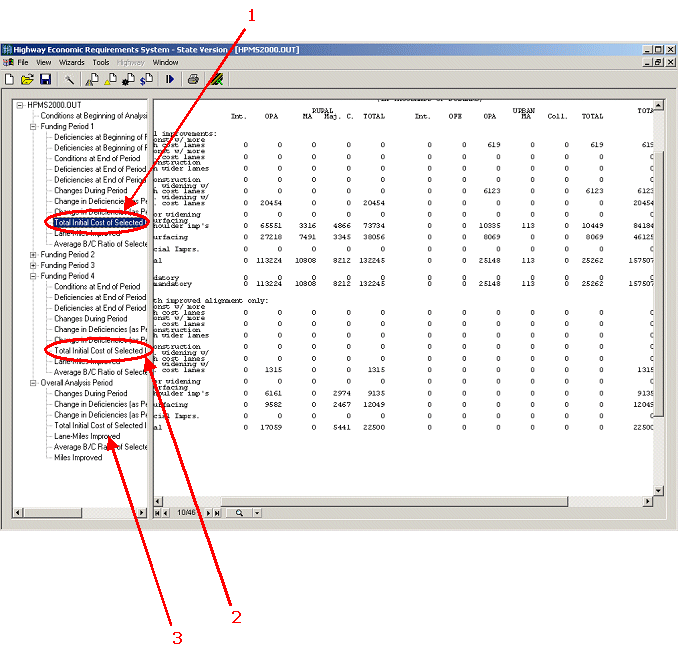Screen dimensions: 678x651
Task: Select Funding Period 1 Changes During Period
Action: 91,191
